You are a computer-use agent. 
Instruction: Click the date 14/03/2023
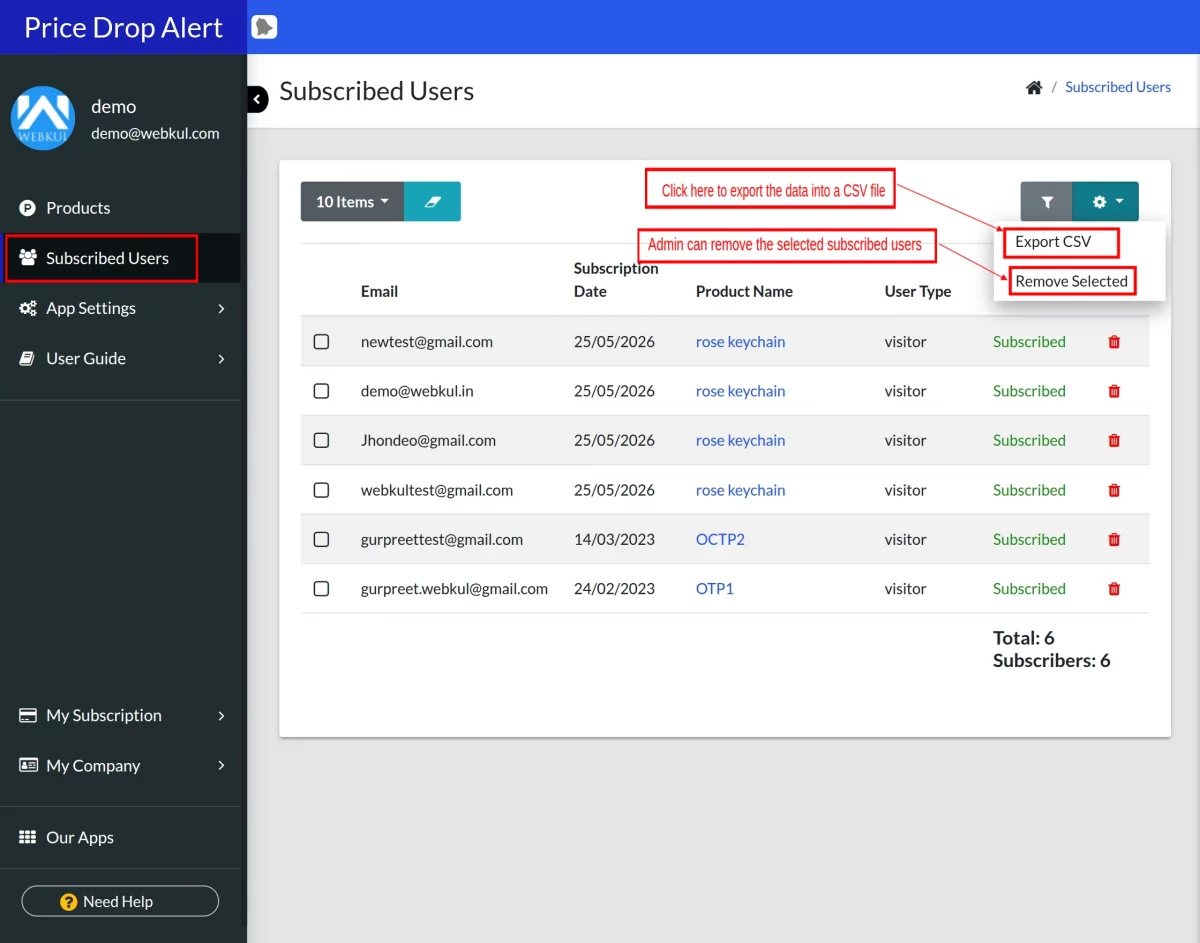coord(614,540)
